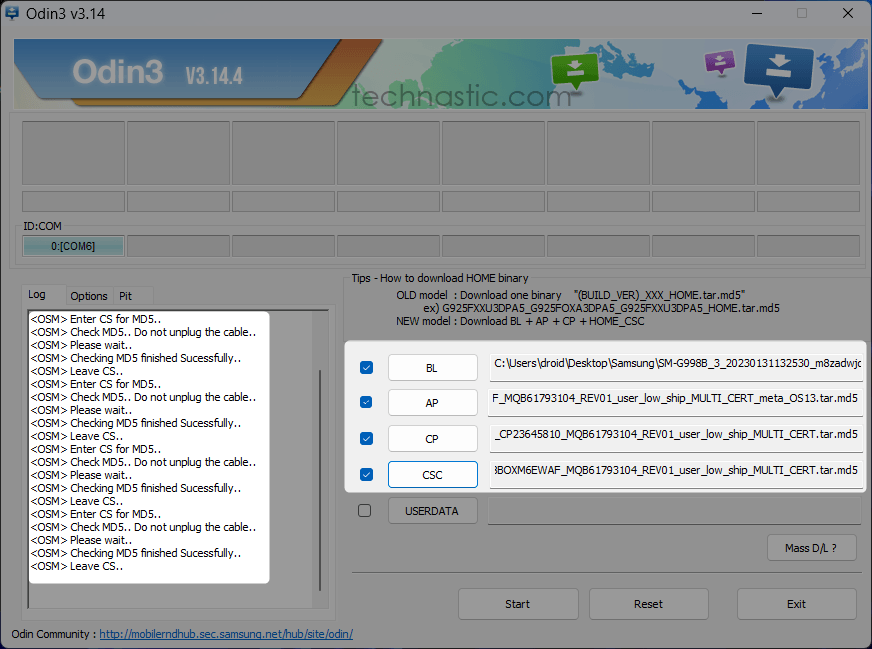Click first '<OSM> Enter CS for MD5..' log line
872x649 pixels.
click(x=96, y=319)
